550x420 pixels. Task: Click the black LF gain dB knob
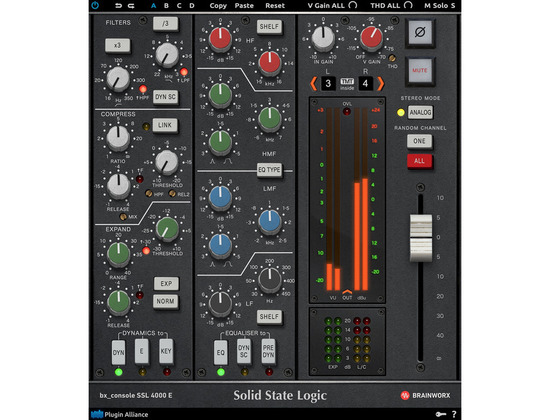coord(220,304)
